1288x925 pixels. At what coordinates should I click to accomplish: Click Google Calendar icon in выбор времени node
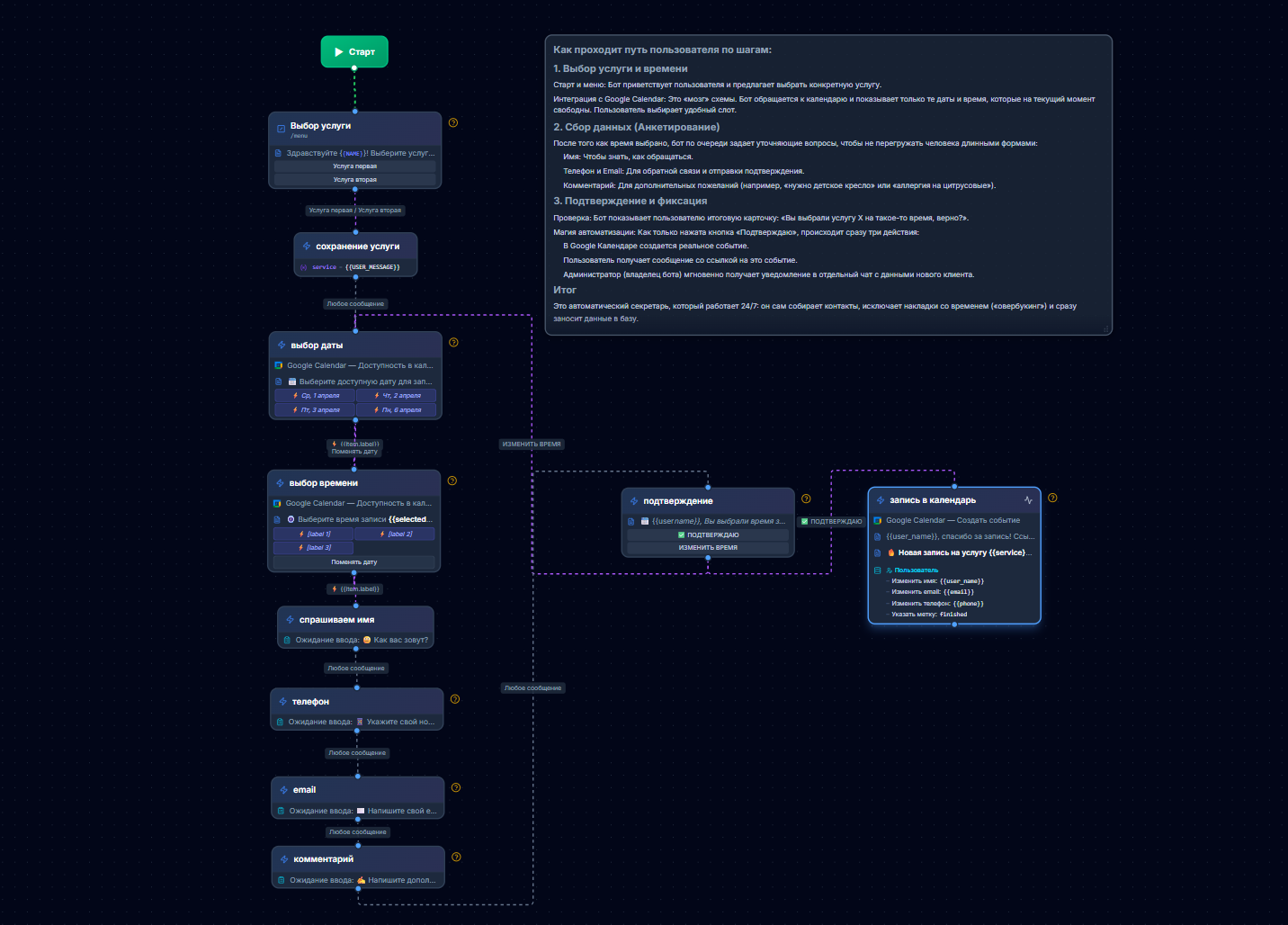277,503
